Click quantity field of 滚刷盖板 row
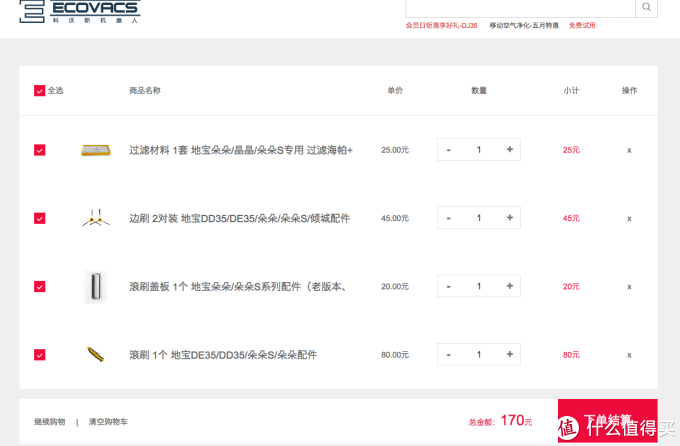This screenshot has height=446, width=680. 479,286
